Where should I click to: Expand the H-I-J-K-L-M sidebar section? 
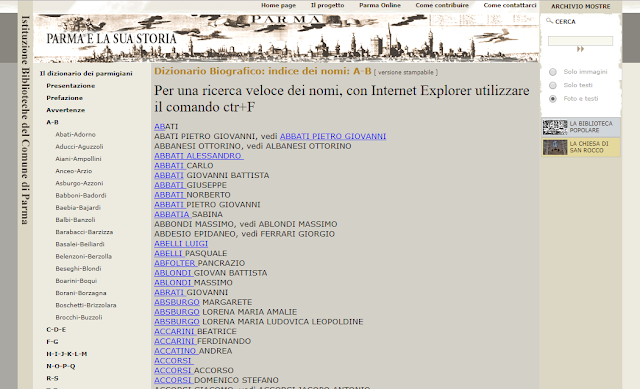(67, 354)
